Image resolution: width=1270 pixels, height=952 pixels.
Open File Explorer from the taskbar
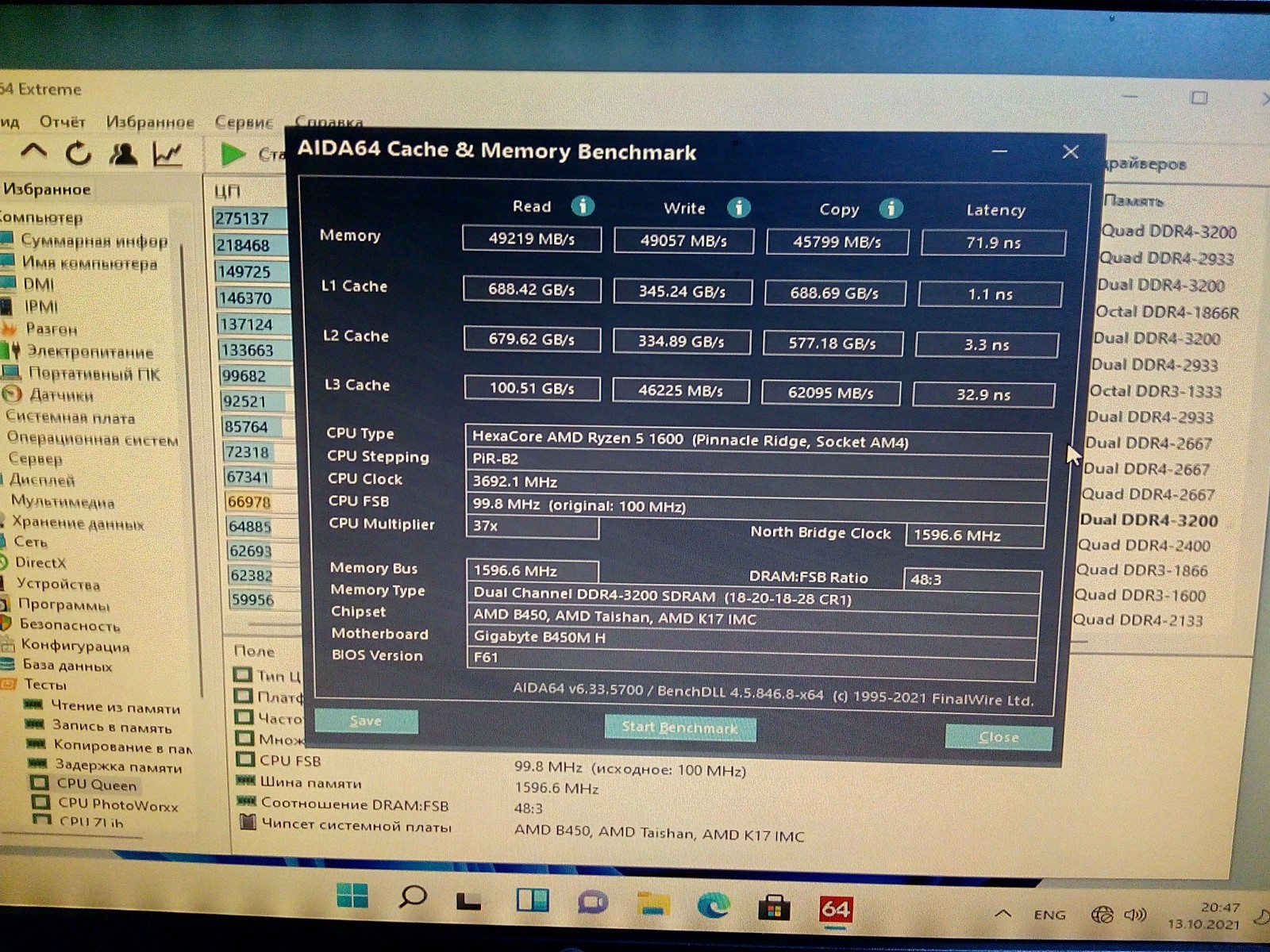coord(652,904)
